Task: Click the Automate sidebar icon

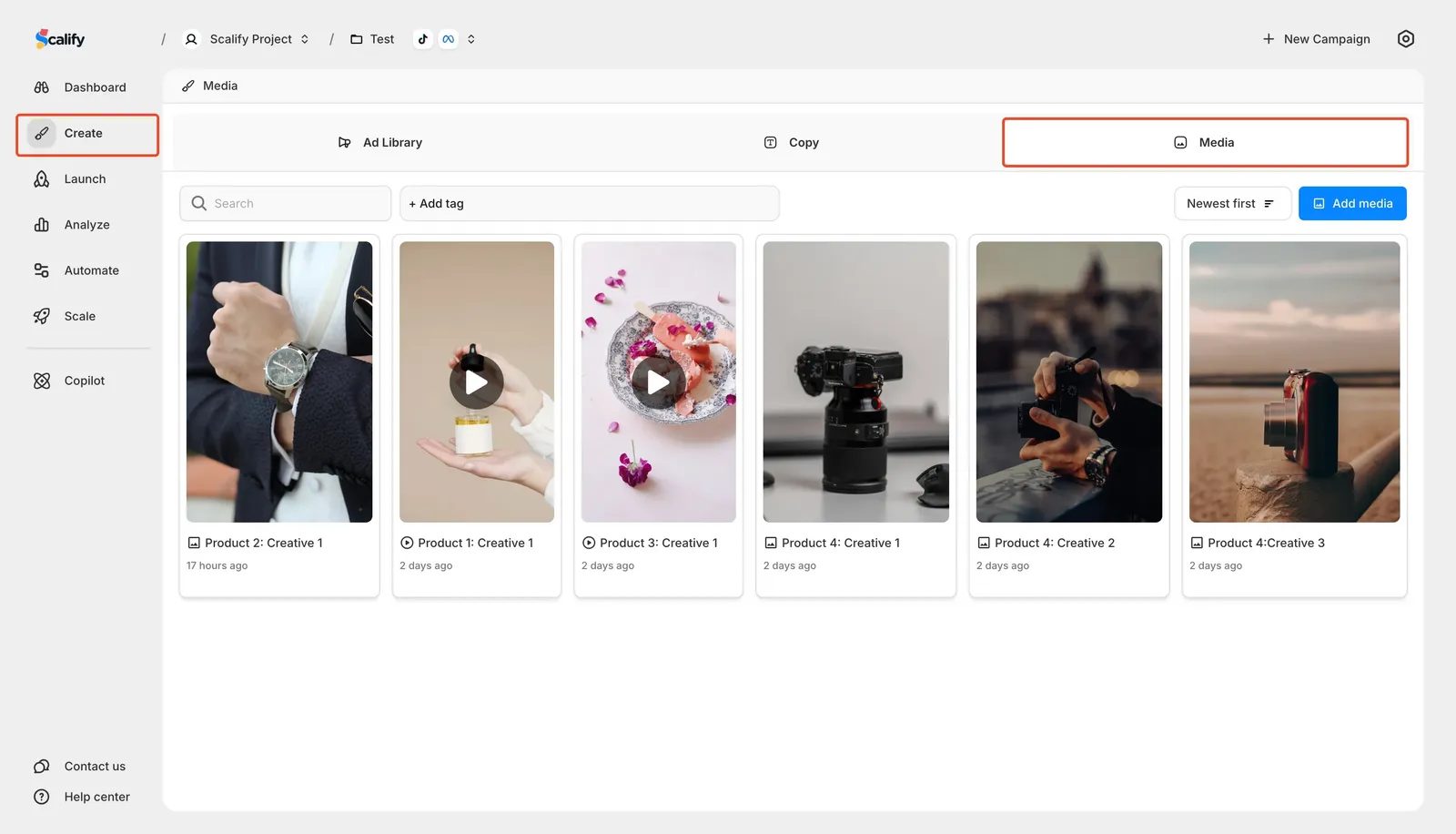Action: point(42,270)
